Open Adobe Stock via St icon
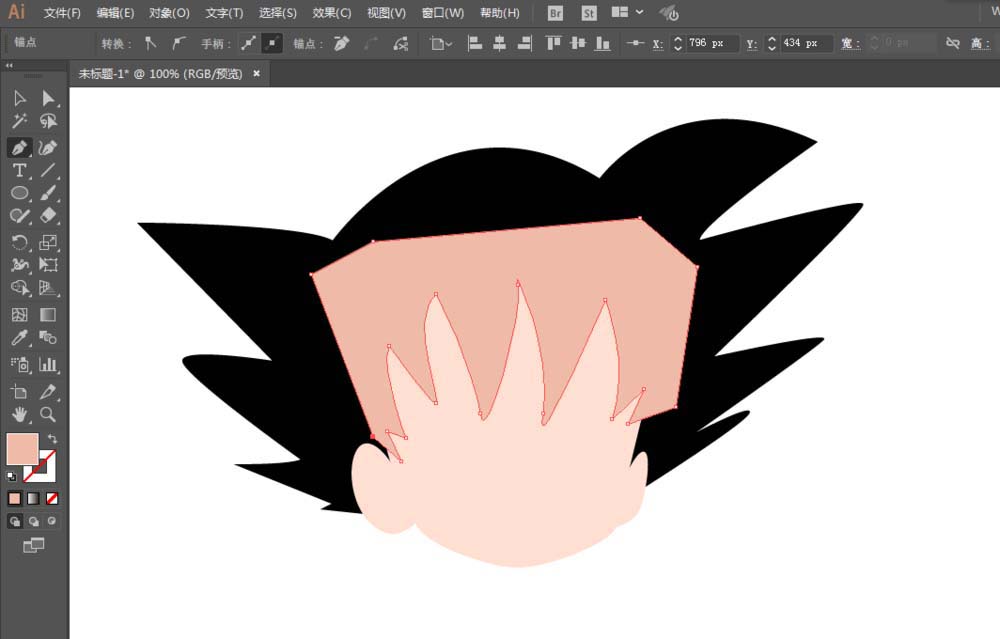The image size is (1000, 639). pos(589,13)
